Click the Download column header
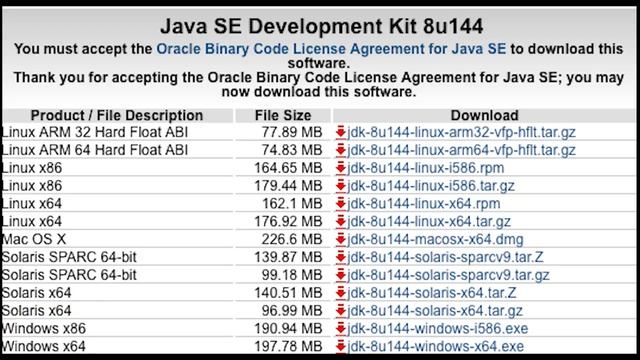Image resolution: width=640 pixels, height=360 pixels. click(484, 116)
